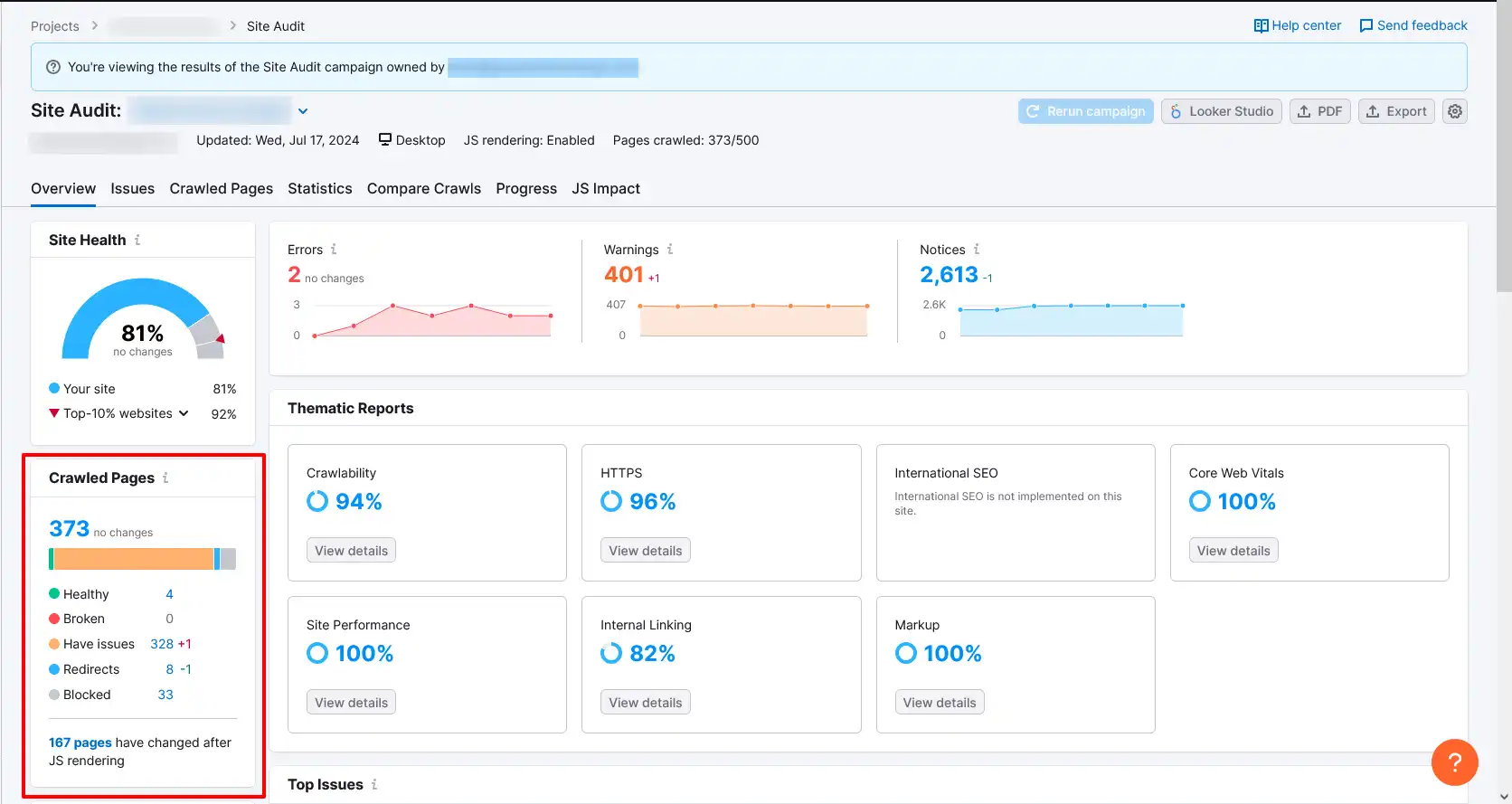Open the Help center link

point(1298,25)
